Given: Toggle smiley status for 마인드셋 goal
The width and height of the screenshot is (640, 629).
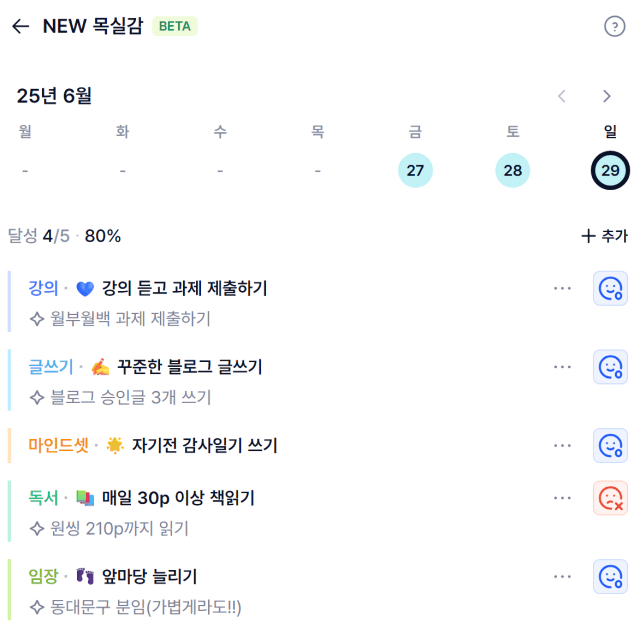Looking at the screenshot, I should pos(610,445).
